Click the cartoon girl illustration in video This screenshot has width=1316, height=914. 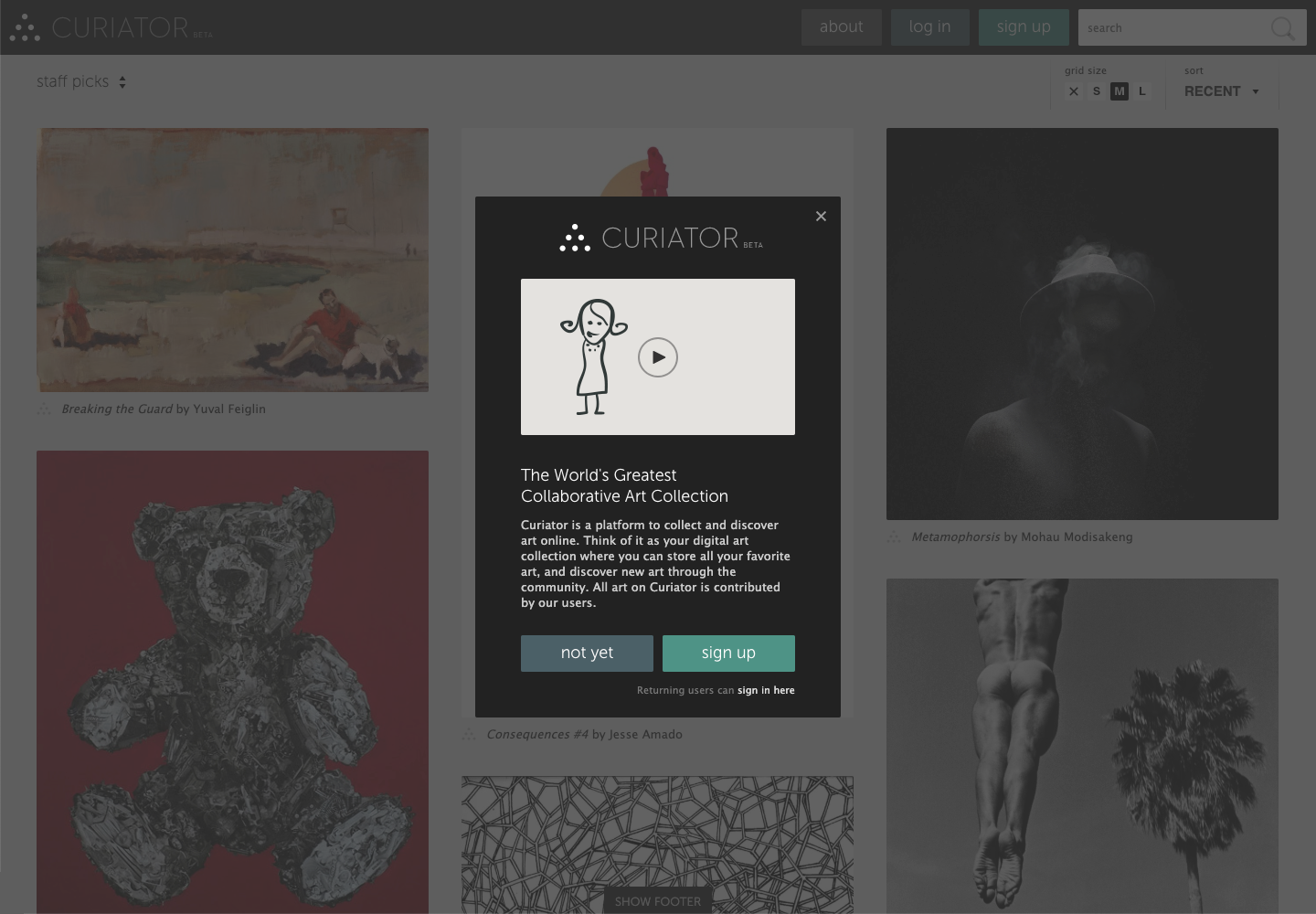tap(594, 356)
